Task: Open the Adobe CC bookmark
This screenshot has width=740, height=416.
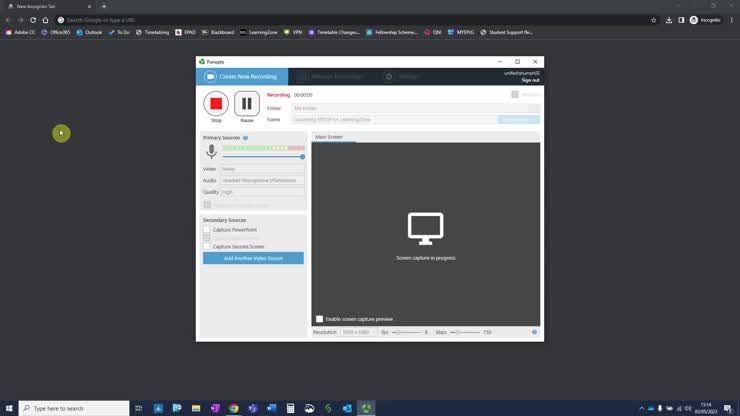Action: (20, 33)
